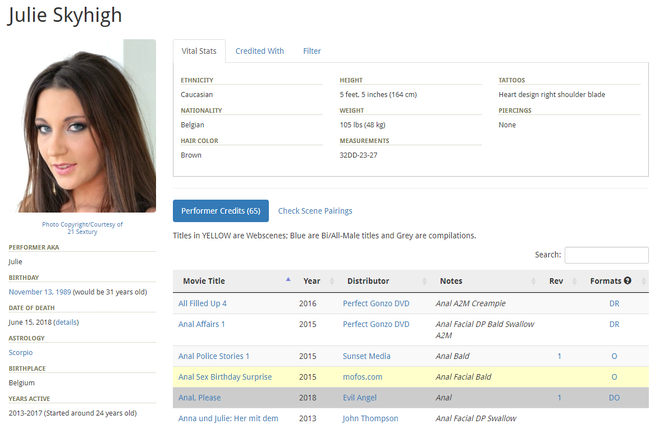Viewport: 650px width, 424px height.
Task: Select the 32DD-23-27 measurements value
Action: pos(359,155)
